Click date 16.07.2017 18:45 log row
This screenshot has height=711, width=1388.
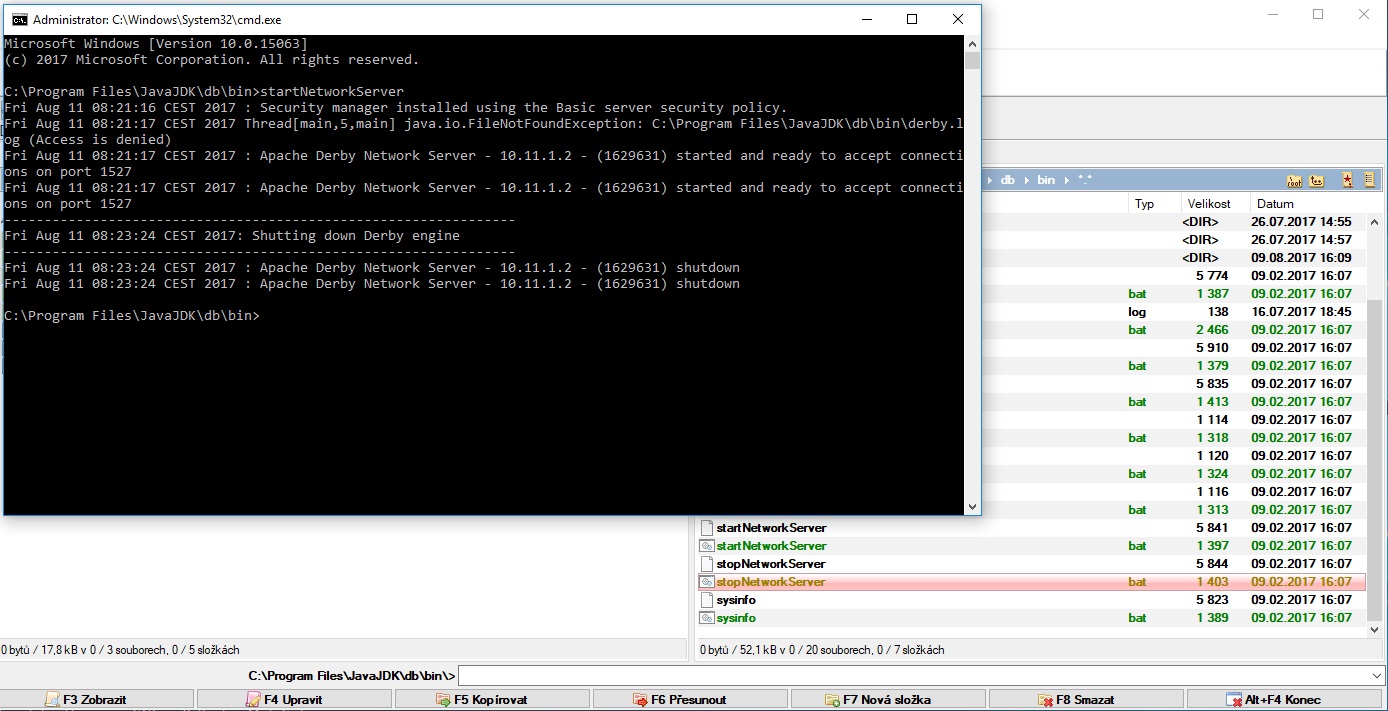click(1301, 312)
